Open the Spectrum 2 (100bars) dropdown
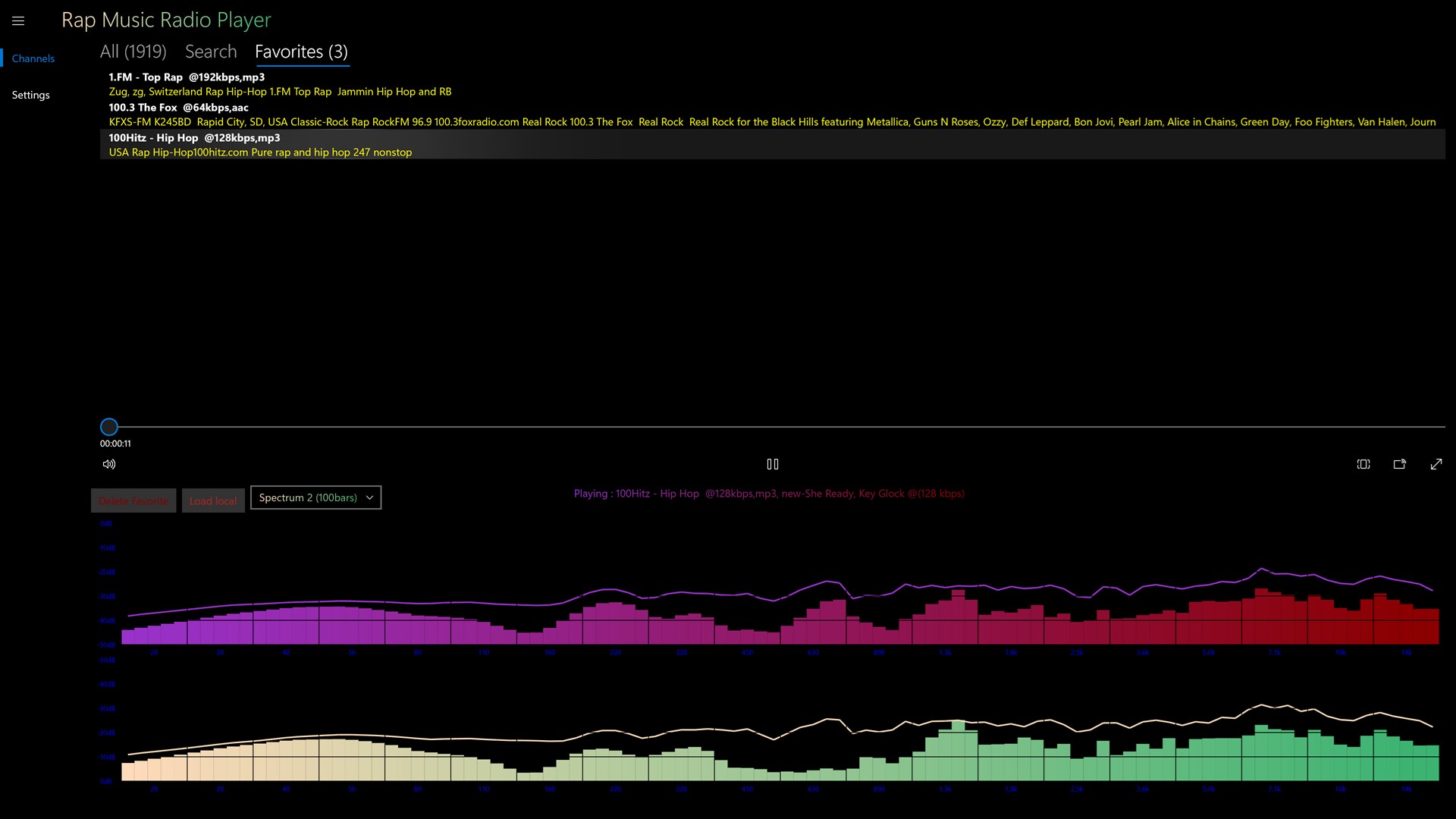 tap(315, 497)
